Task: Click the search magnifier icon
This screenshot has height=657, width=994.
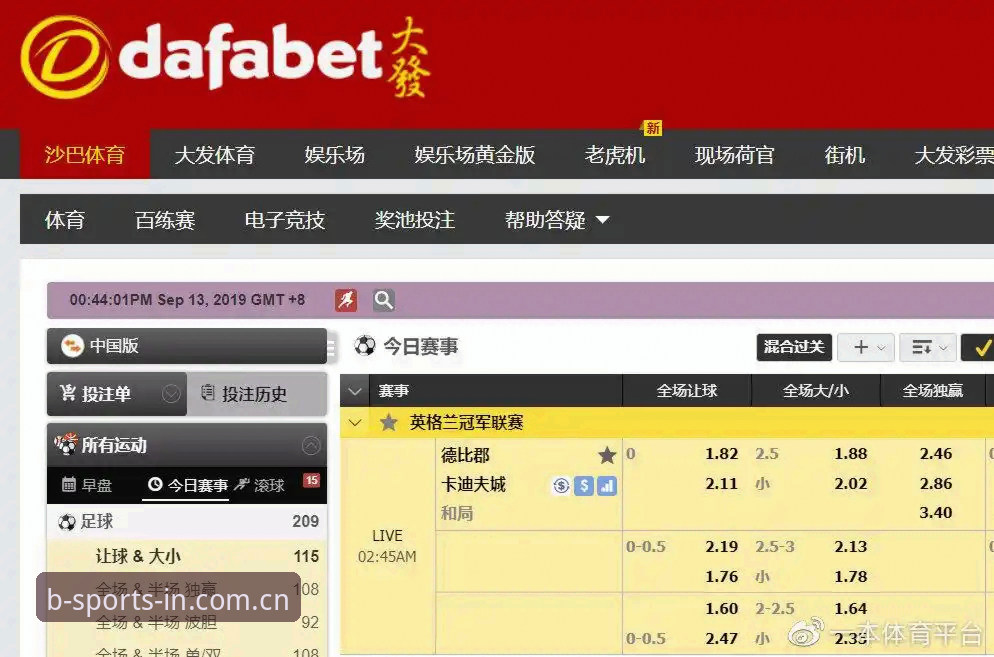Action: click(384, 300)
